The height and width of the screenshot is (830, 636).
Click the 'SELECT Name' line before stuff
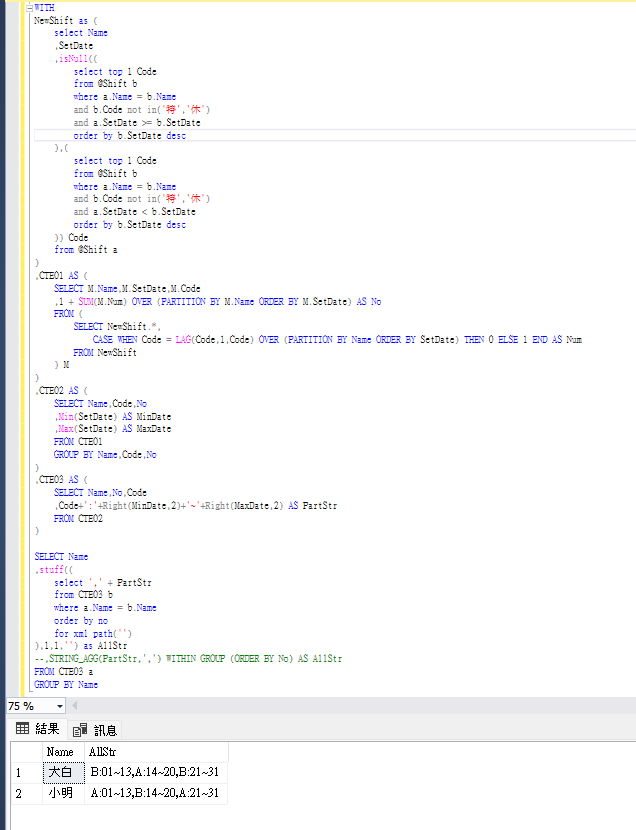point(61,556)
